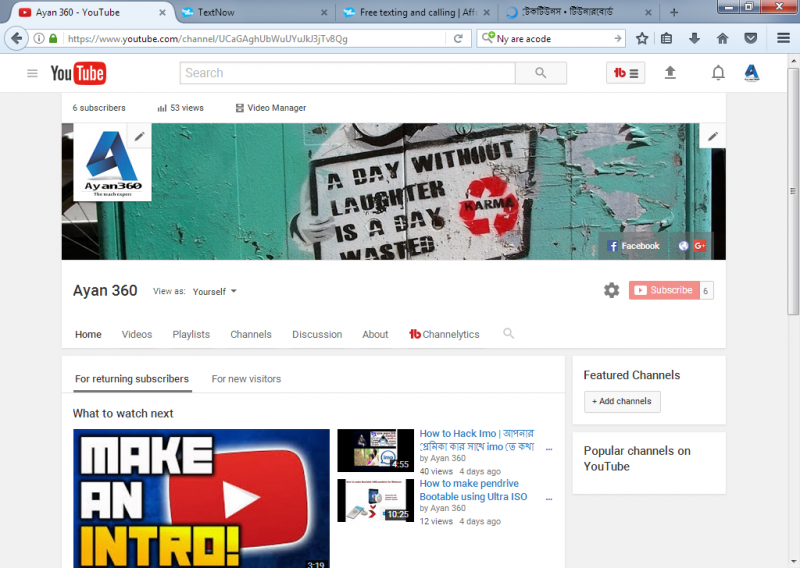Click the website globe link on banner
Viewport: 800px width, 568px height.
(683, 246)
